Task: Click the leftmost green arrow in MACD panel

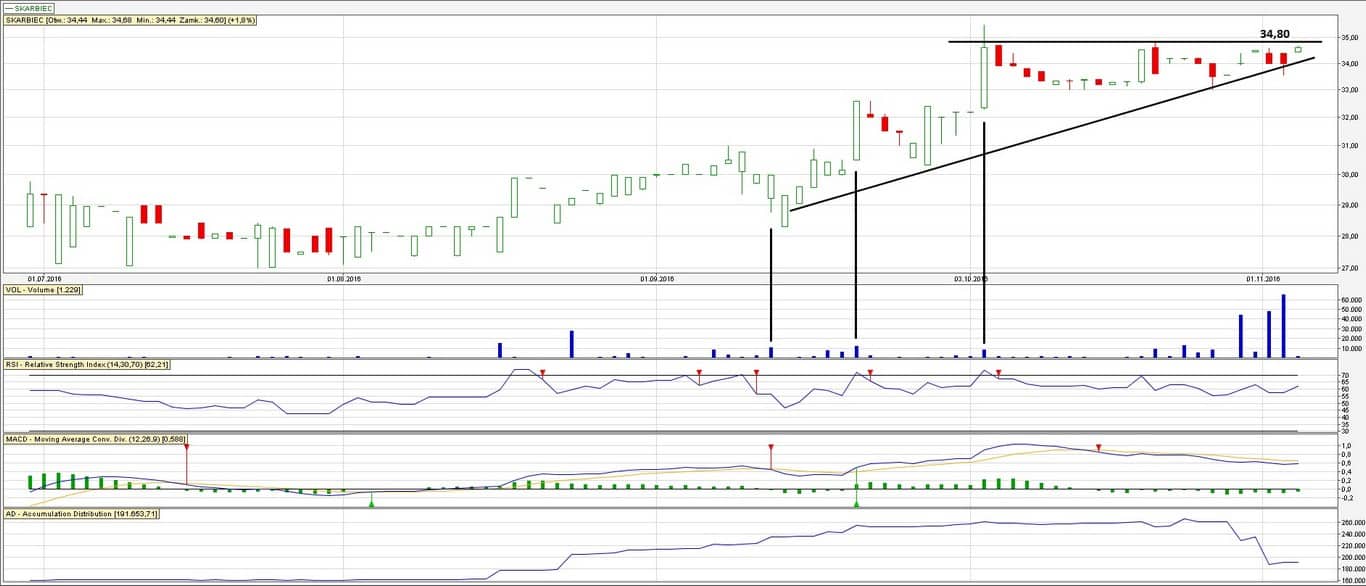Action: pyautogui.click(x=372, y=503)
